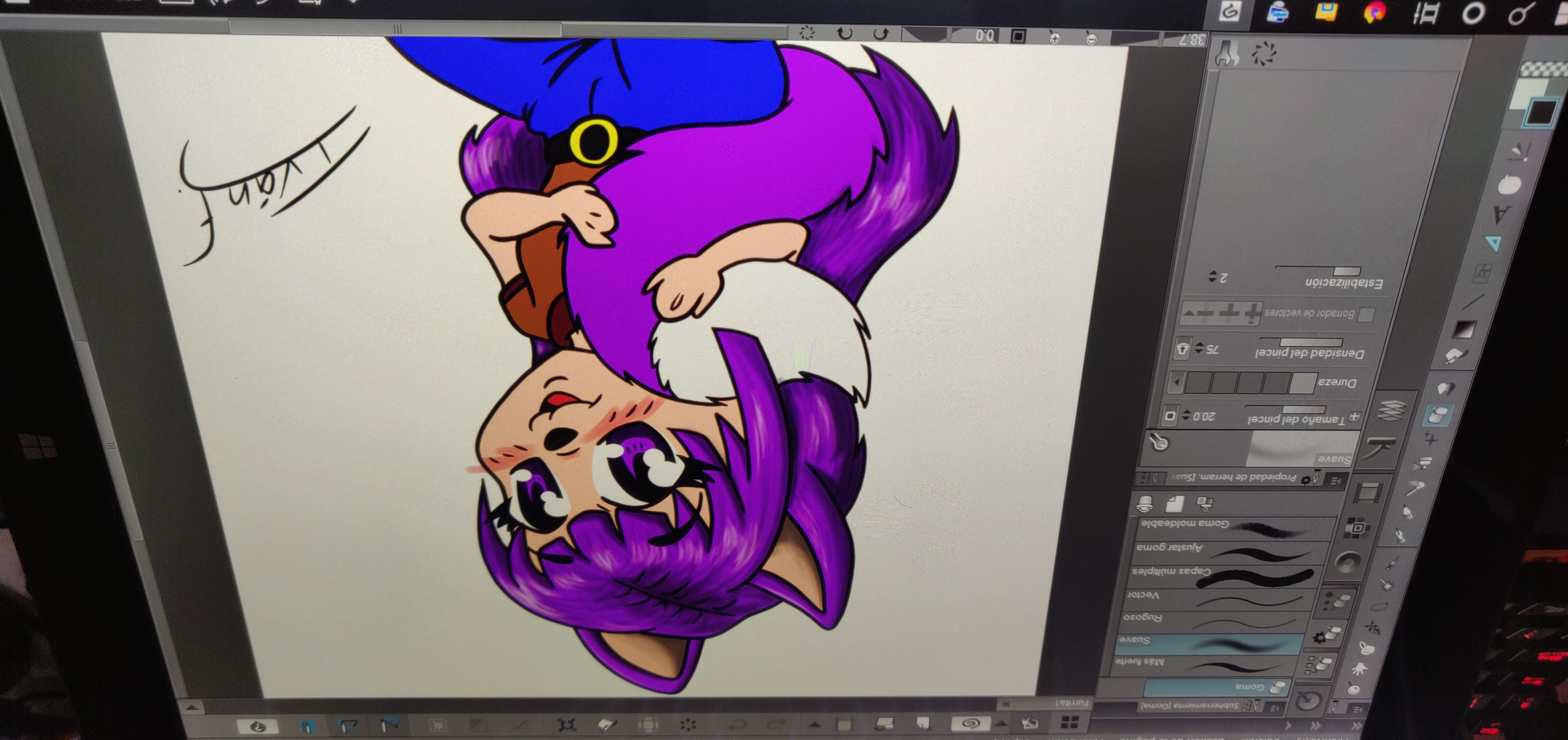Click the fit to screen square icon

click(1018, 36)
